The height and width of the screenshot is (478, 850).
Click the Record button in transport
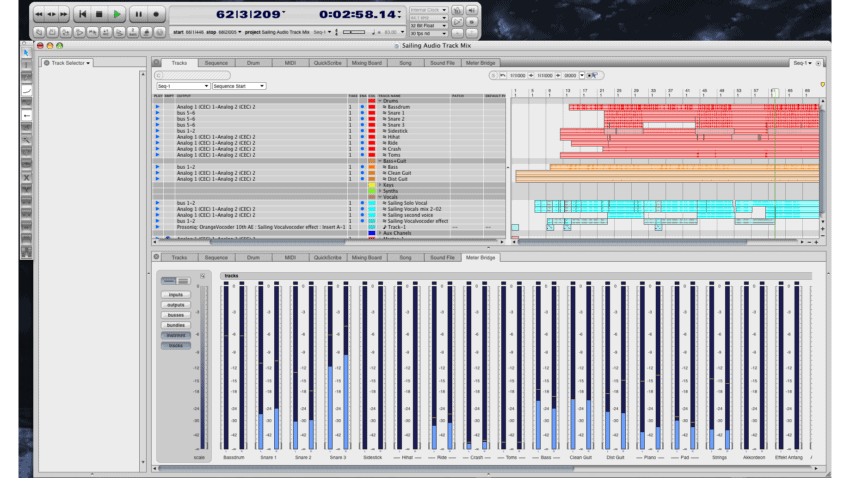(157, 15)
